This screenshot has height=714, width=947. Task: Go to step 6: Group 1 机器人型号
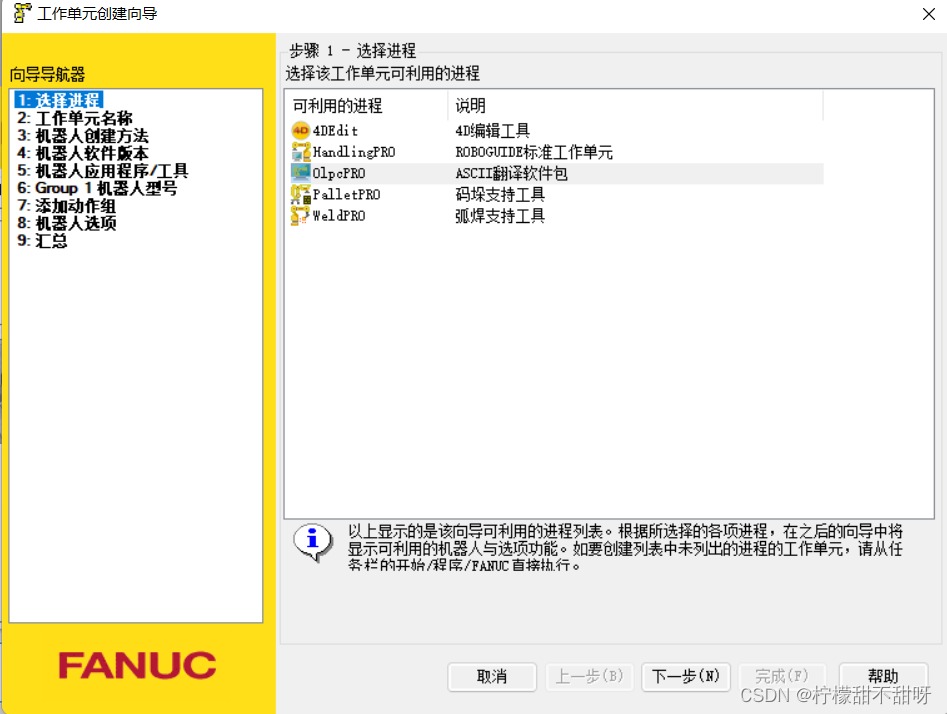[x=97, y=188]
